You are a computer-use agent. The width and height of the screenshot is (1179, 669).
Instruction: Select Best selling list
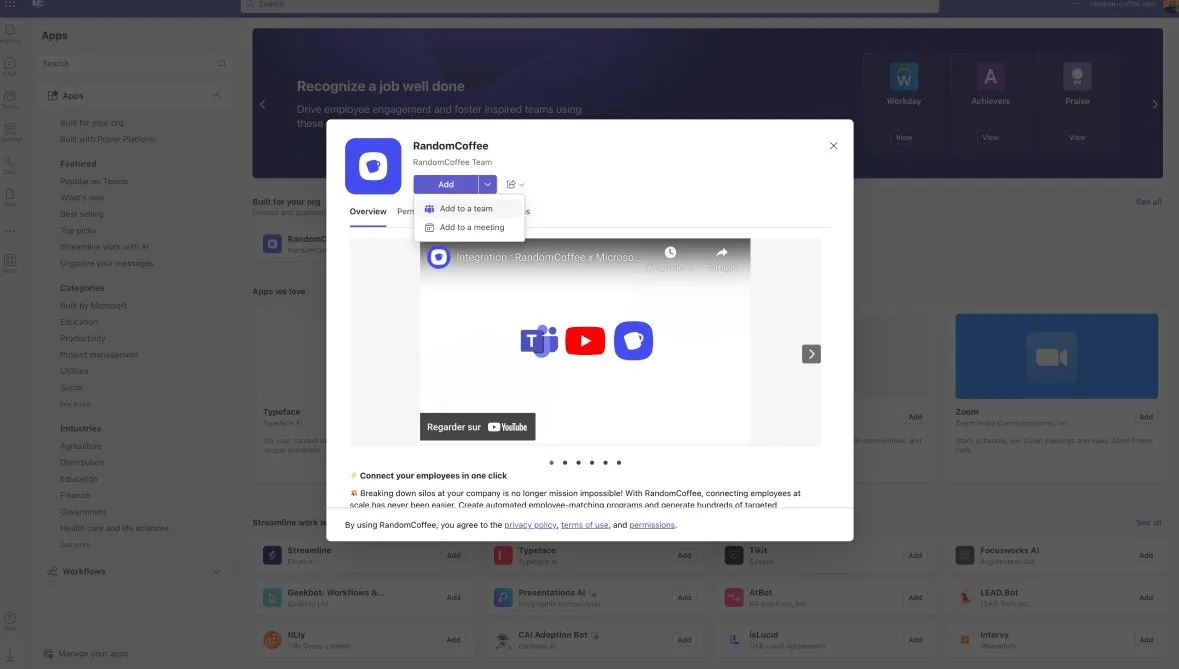coord(82,214)
